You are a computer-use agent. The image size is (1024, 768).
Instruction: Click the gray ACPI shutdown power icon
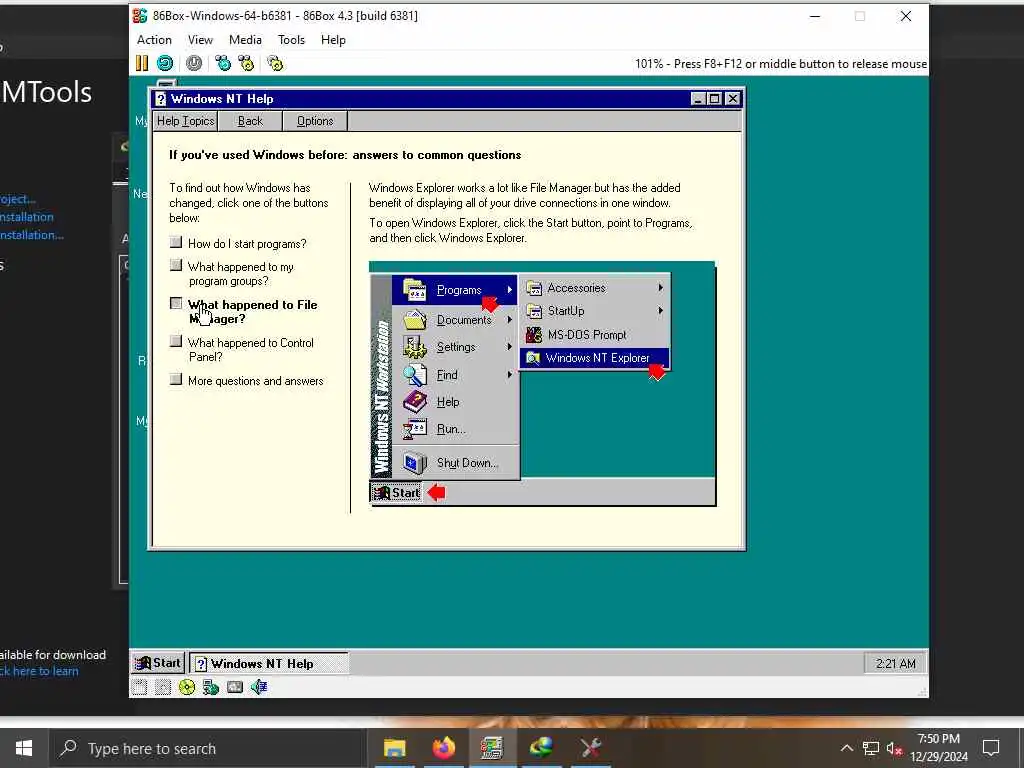(x=194, y=63)
